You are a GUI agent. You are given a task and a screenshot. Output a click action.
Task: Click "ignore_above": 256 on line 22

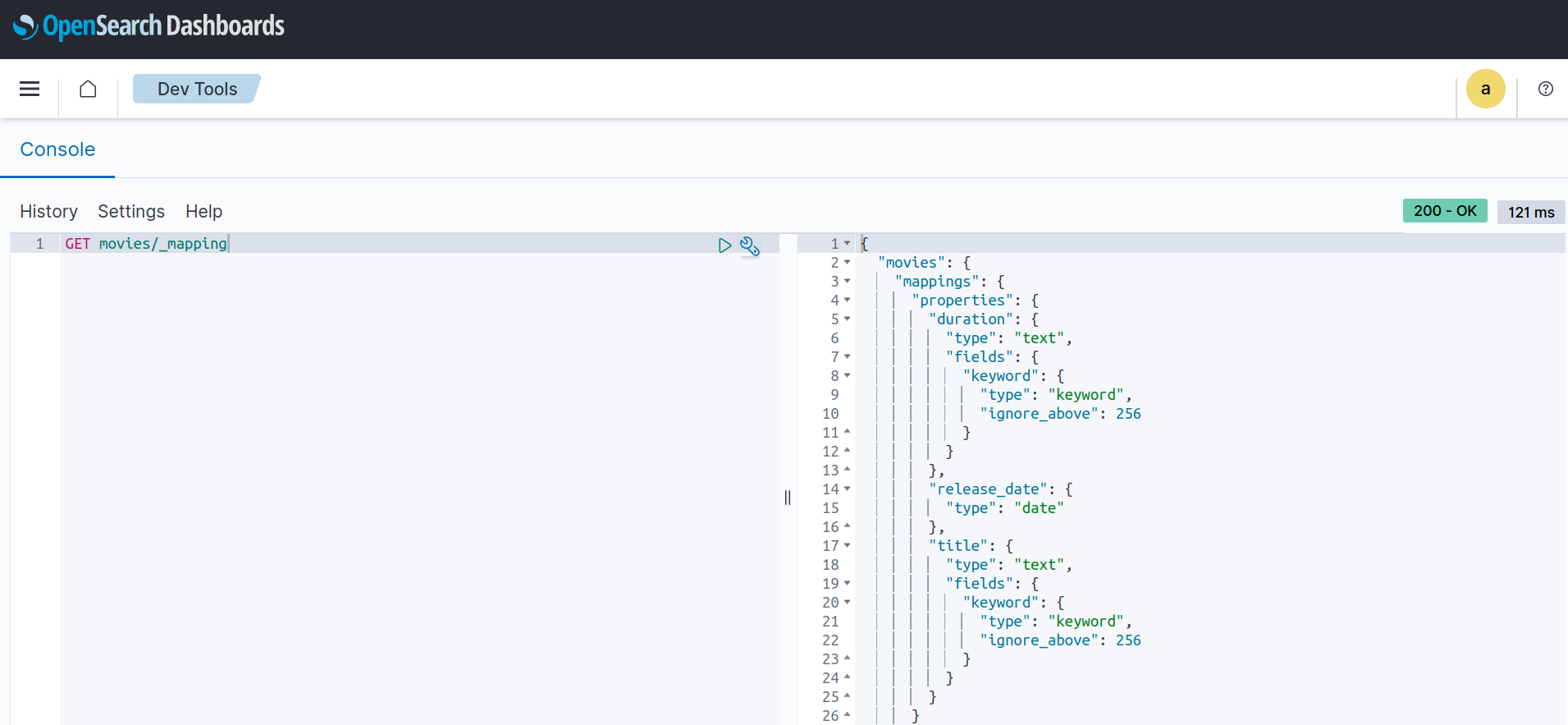pos(1060,640)
